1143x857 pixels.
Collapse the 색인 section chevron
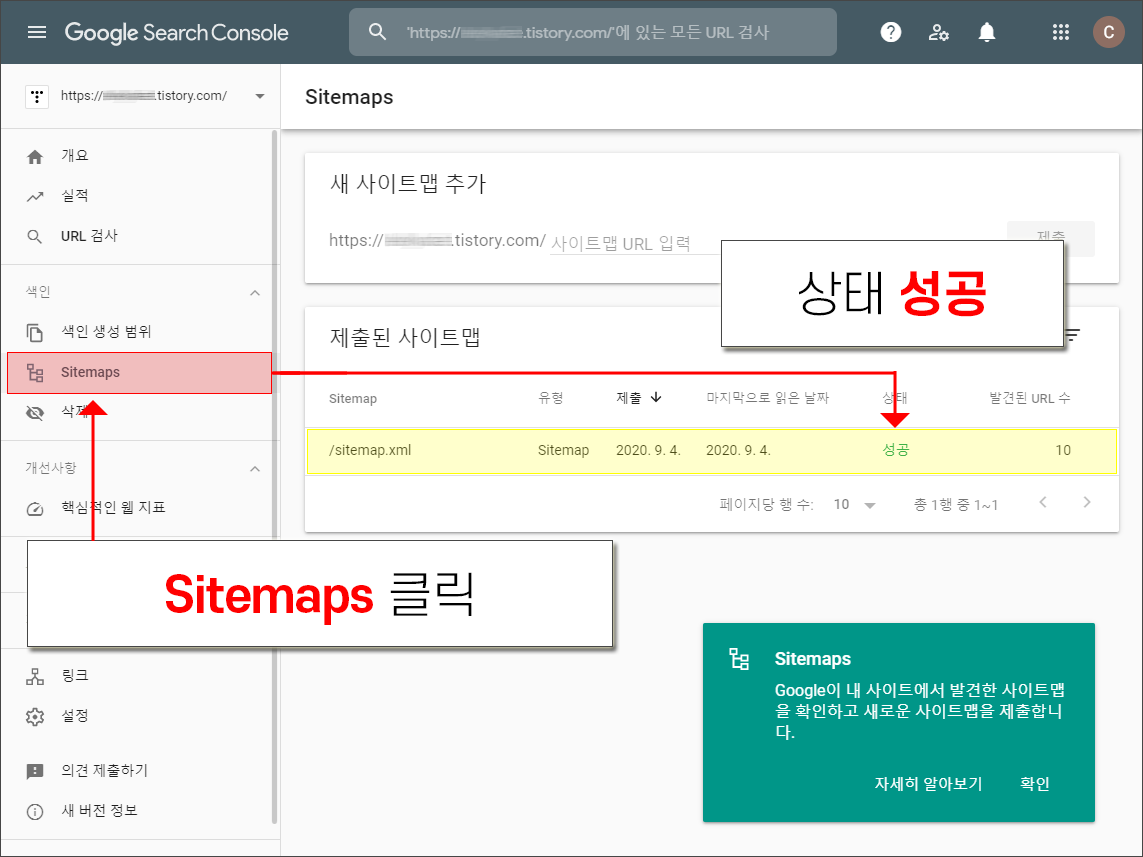click(x=255, y=292)
